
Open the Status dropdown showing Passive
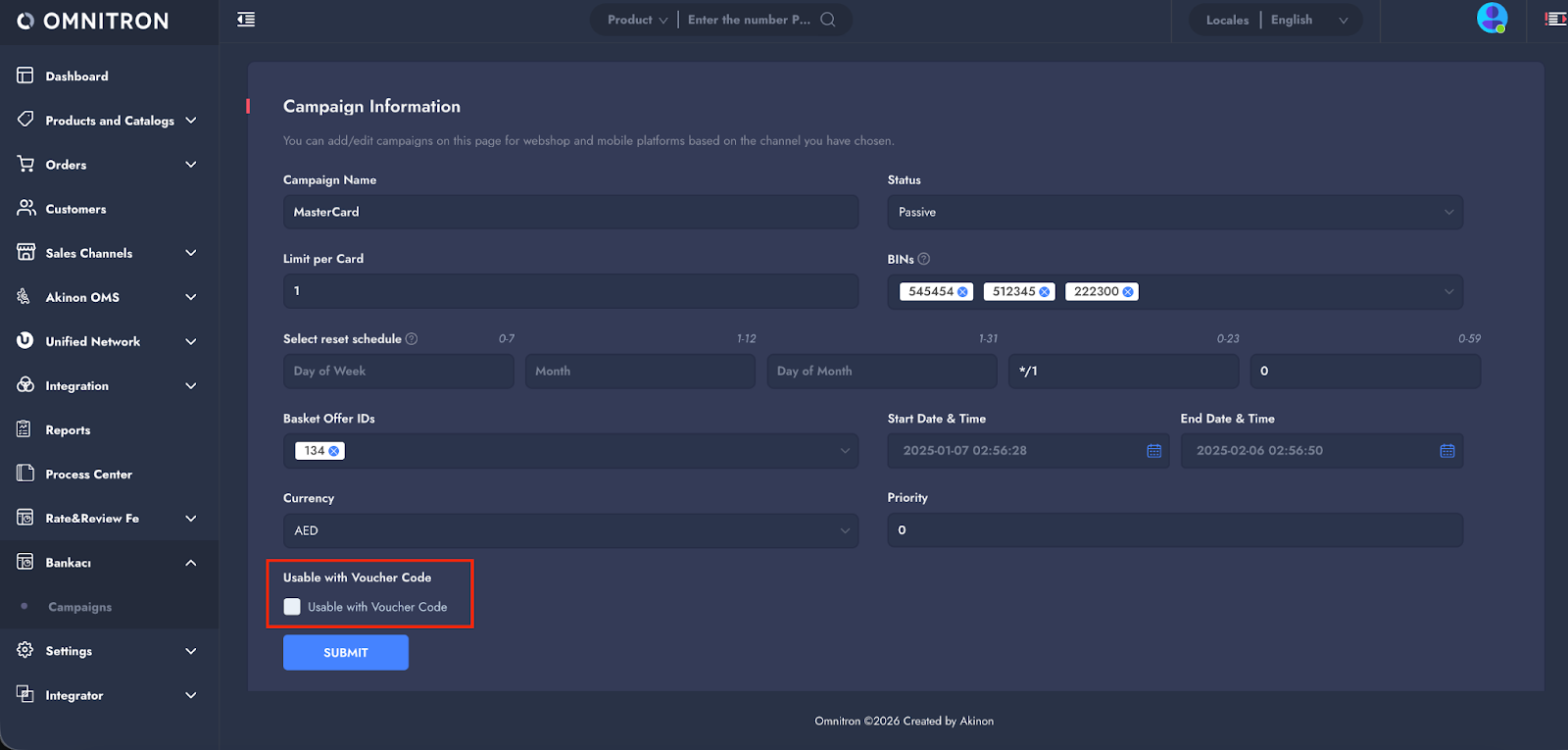[1174, 213]
